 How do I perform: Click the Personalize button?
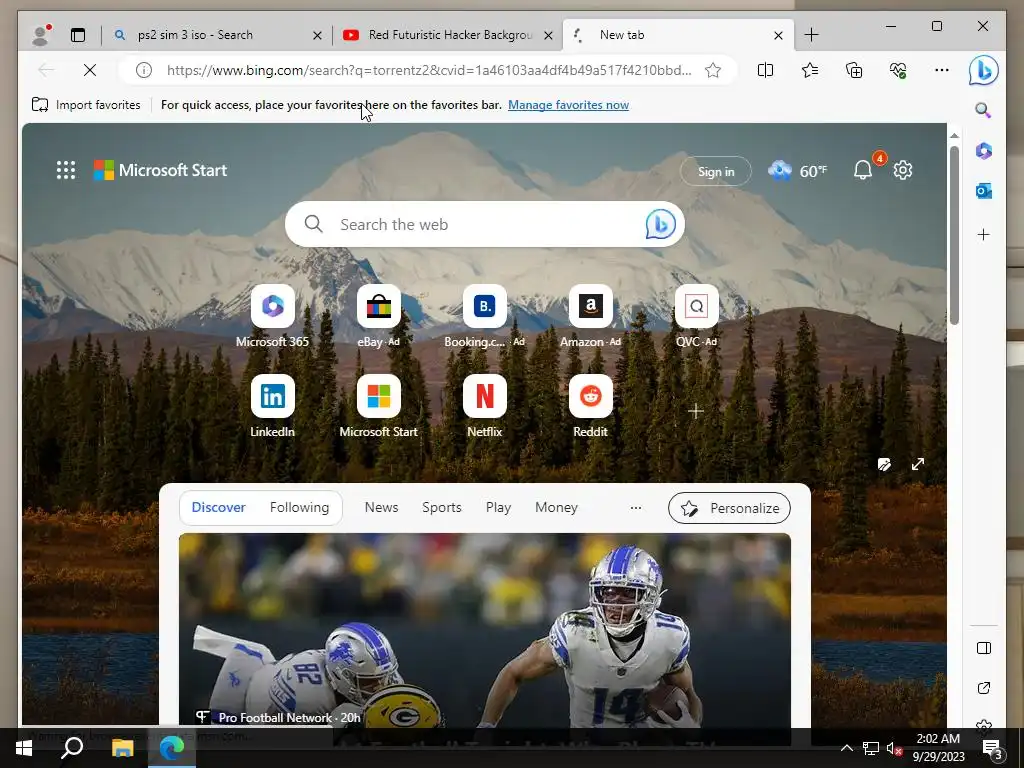coord(729,508)
